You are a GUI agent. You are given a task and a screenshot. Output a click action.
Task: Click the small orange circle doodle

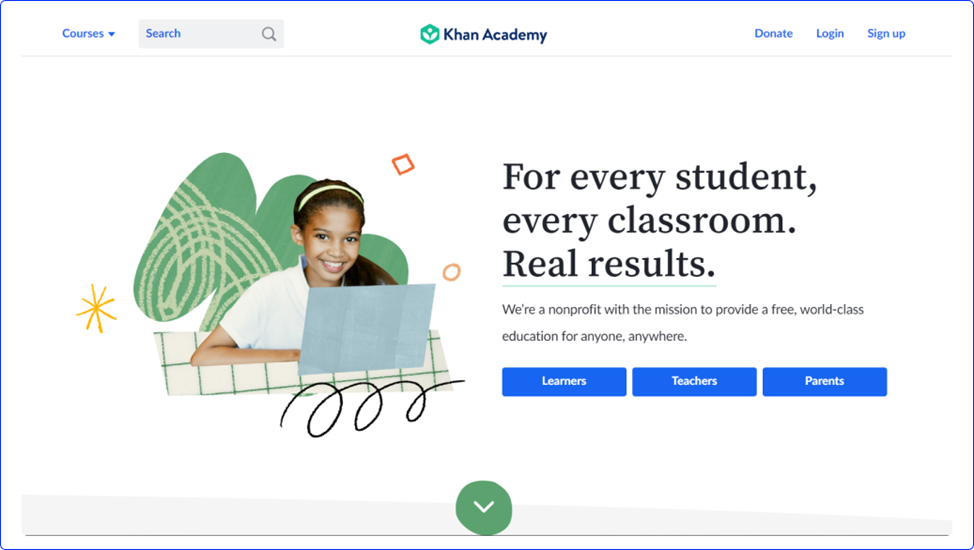point(452,272)
